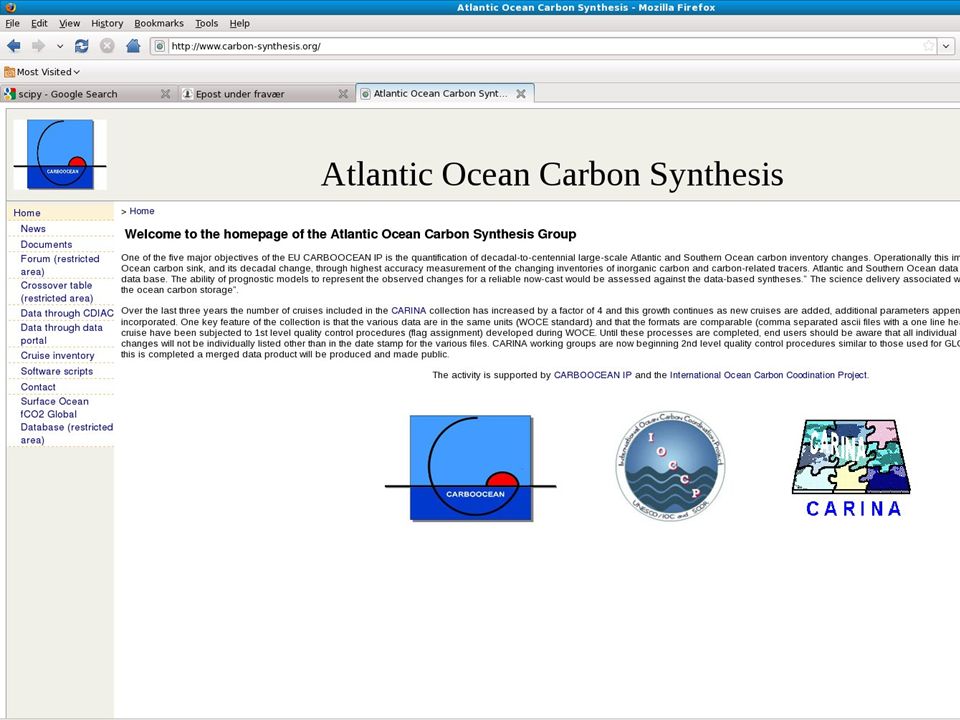Viewport: 960px width, 720px height.
Task: Open the Cruise inventory link
Action: (58, 355)
